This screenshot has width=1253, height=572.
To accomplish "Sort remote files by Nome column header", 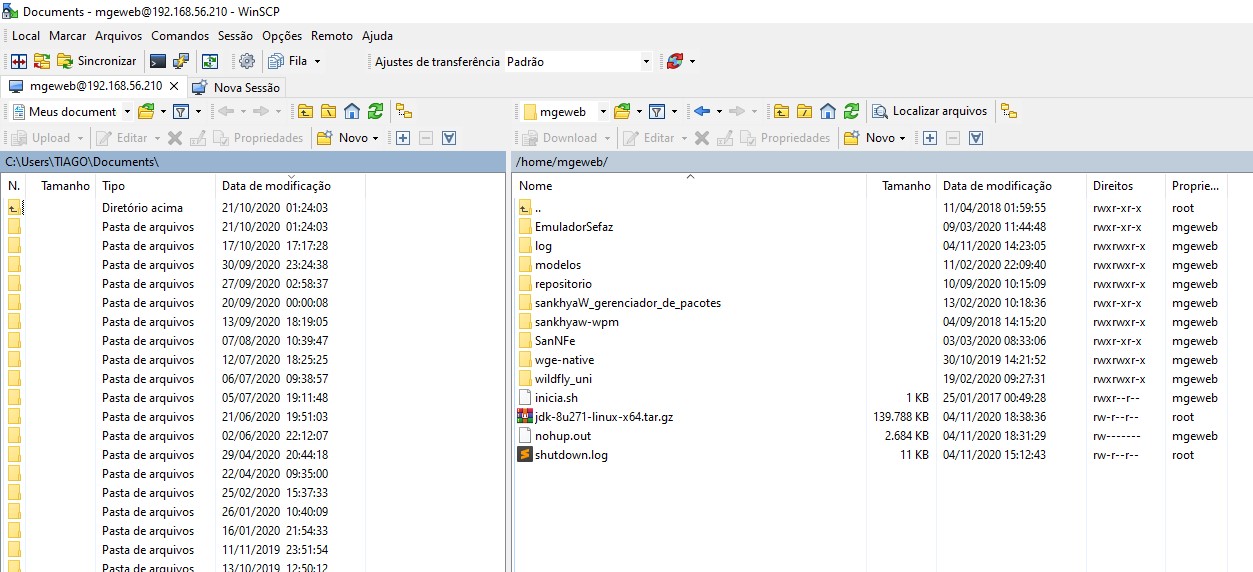I will [689, 185].
